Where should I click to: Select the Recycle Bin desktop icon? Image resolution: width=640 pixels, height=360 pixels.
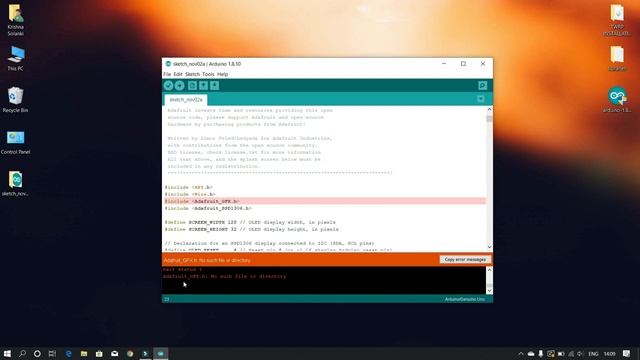[16, 100]
